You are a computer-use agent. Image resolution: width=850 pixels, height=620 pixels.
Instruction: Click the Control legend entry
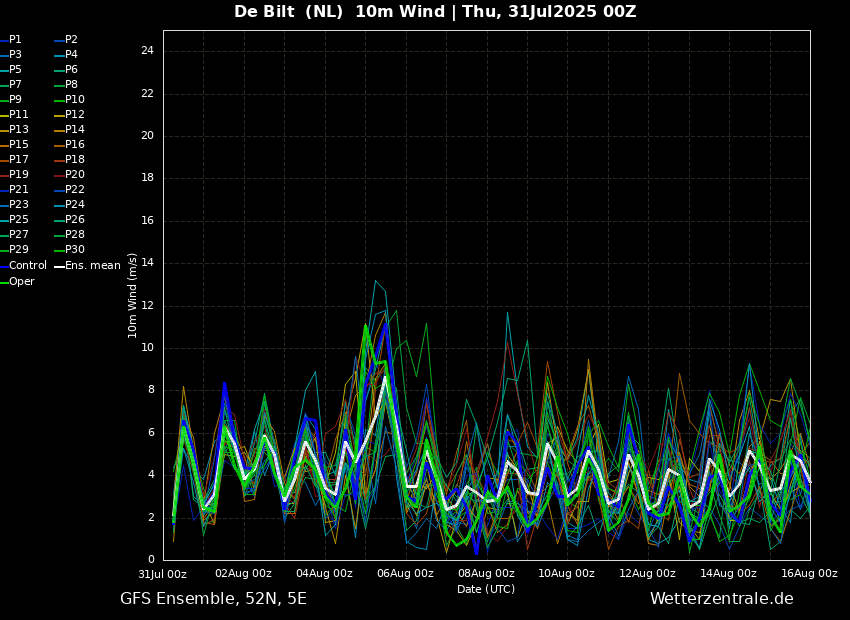coord(28,266)
